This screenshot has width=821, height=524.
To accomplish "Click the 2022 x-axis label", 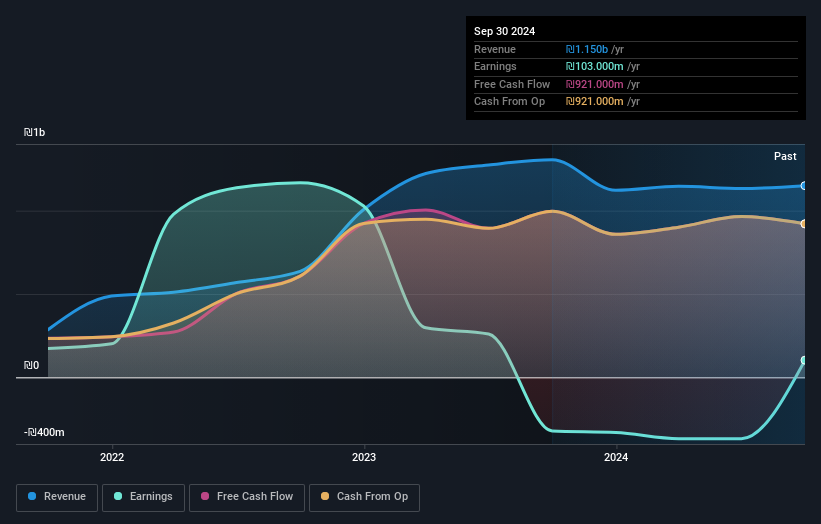I will pyautogui.click(x=112, y=458).
